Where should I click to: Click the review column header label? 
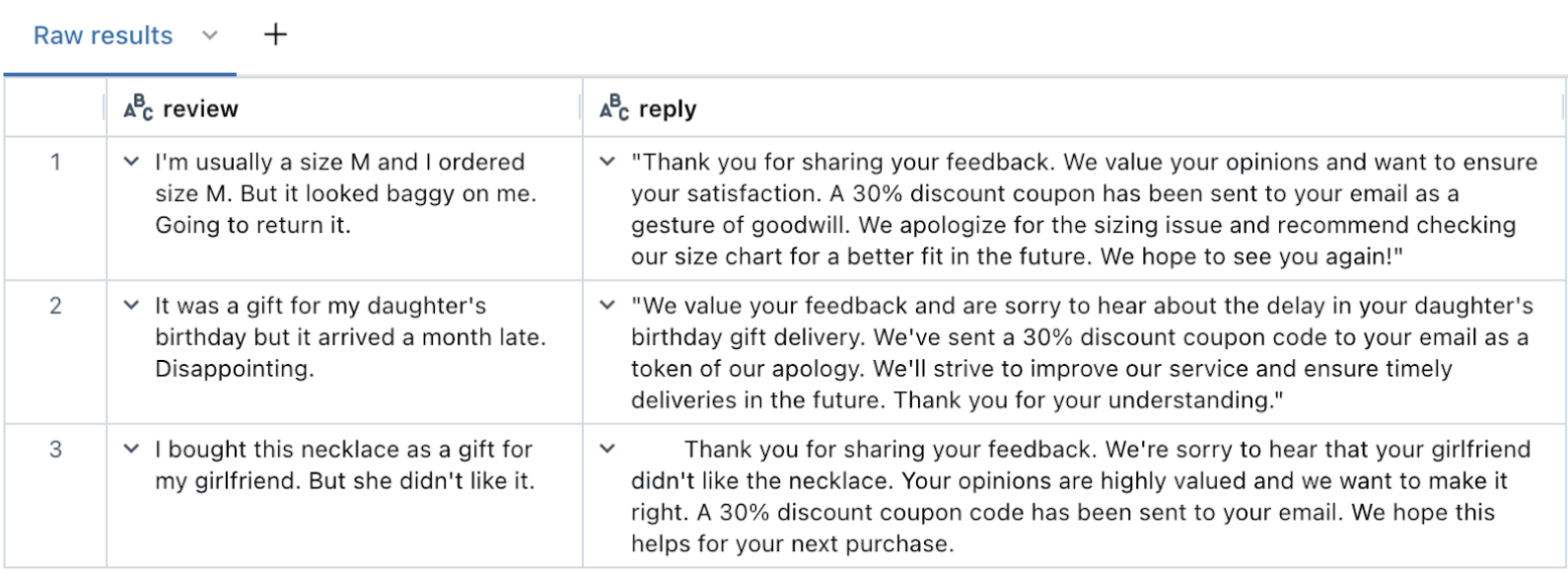click(200, 108)
